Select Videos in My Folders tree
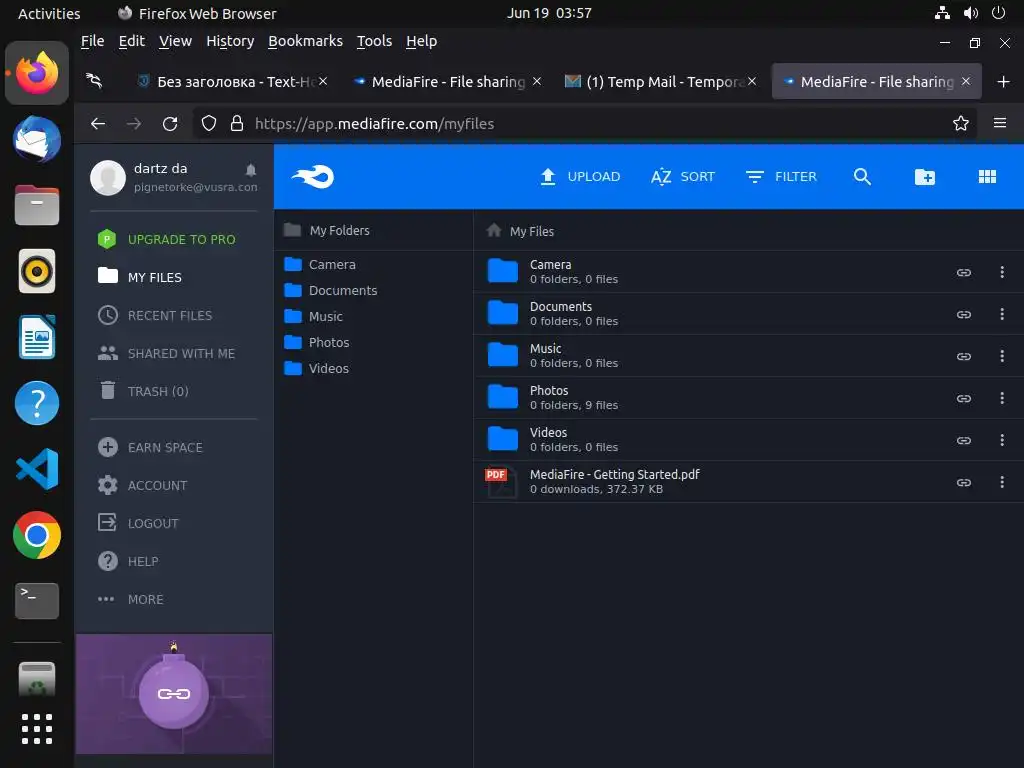 (317, 368)
